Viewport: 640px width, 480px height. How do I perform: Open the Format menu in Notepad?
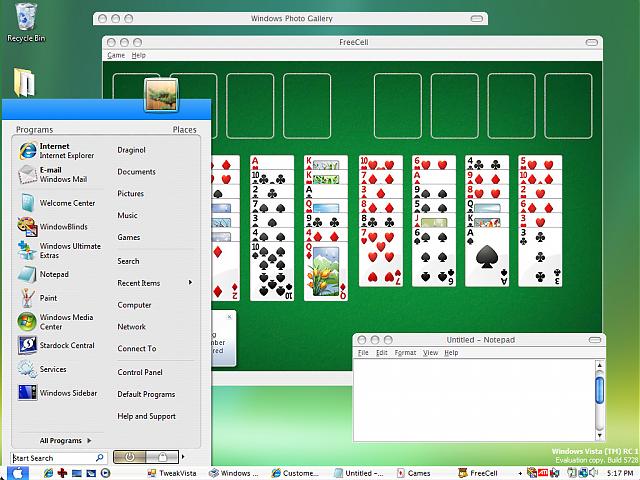405,352
